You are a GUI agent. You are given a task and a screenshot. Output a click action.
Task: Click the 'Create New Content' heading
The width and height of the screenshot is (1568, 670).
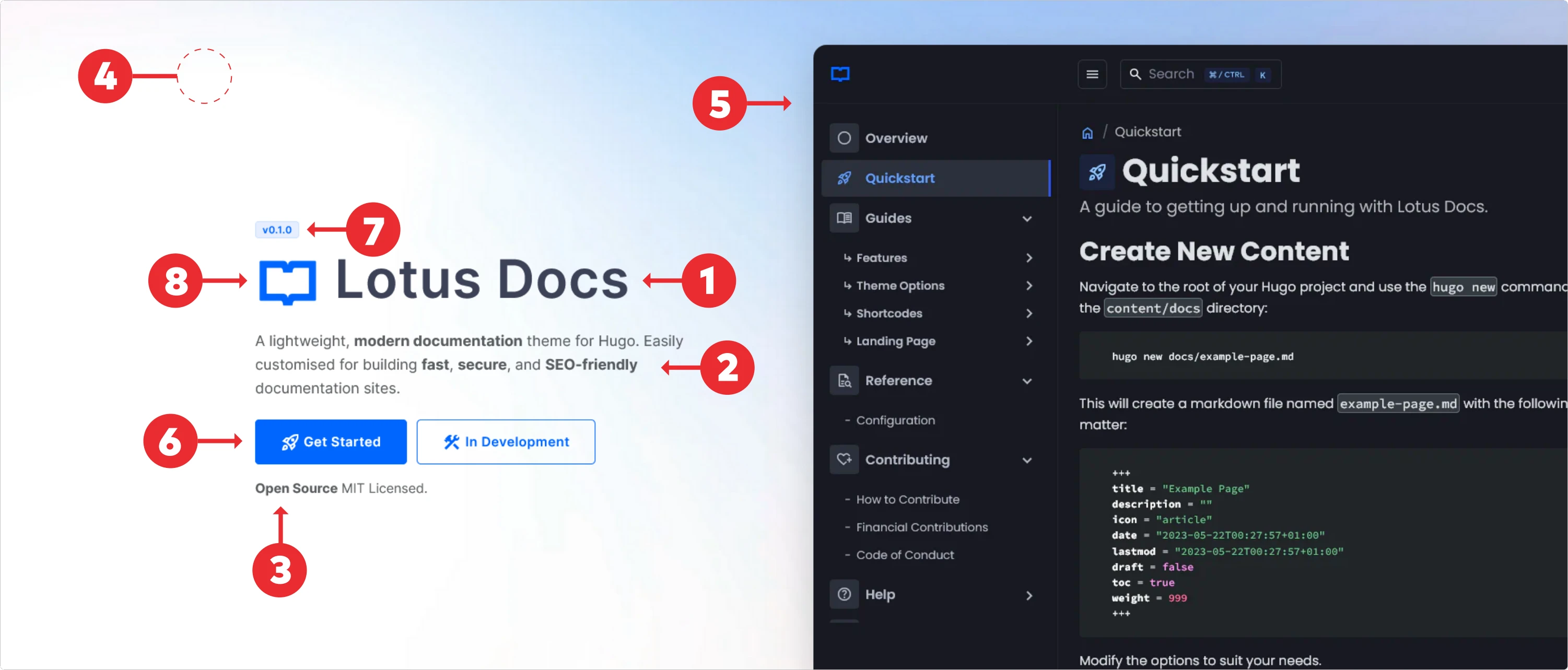point(1214,251)
